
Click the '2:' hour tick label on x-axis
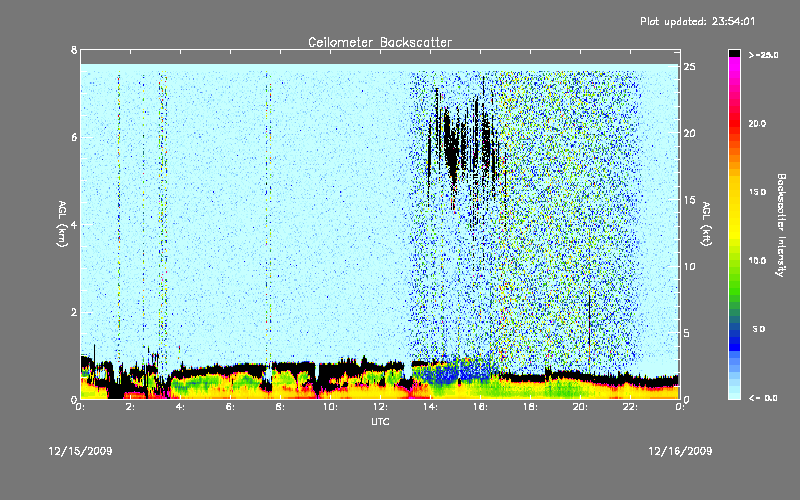pos(130,407)
